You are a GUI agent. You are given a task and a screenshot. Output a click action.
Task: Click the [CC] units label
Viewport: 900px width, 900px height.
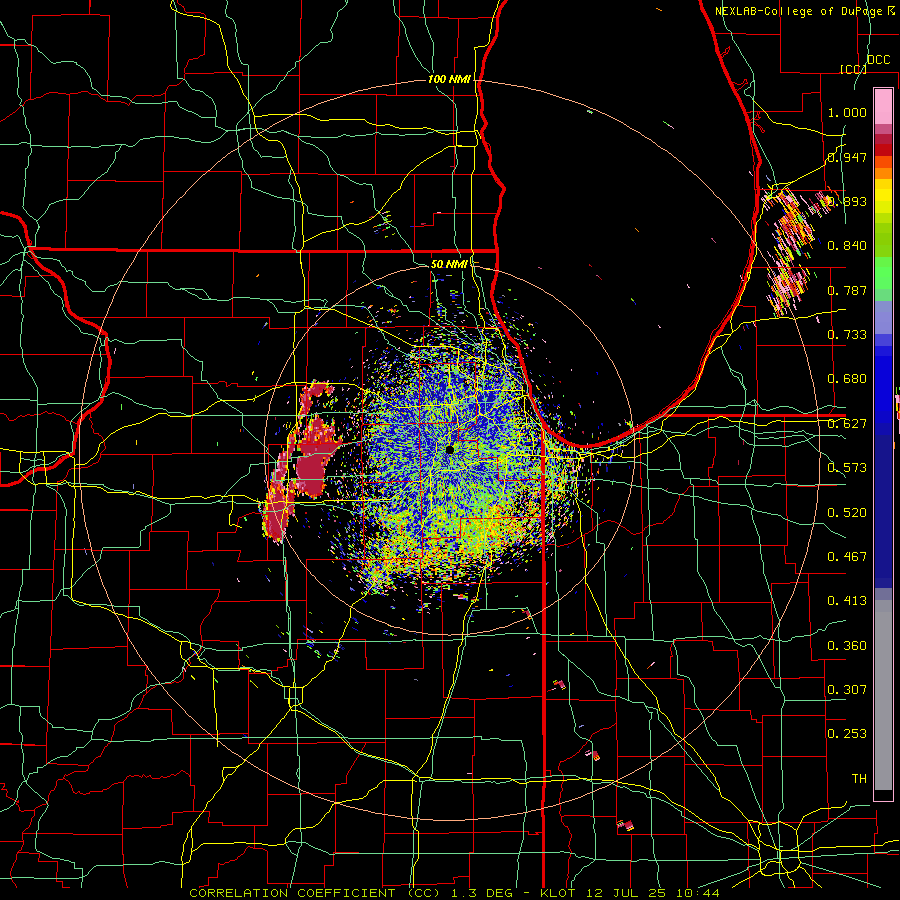coord(853,69)
